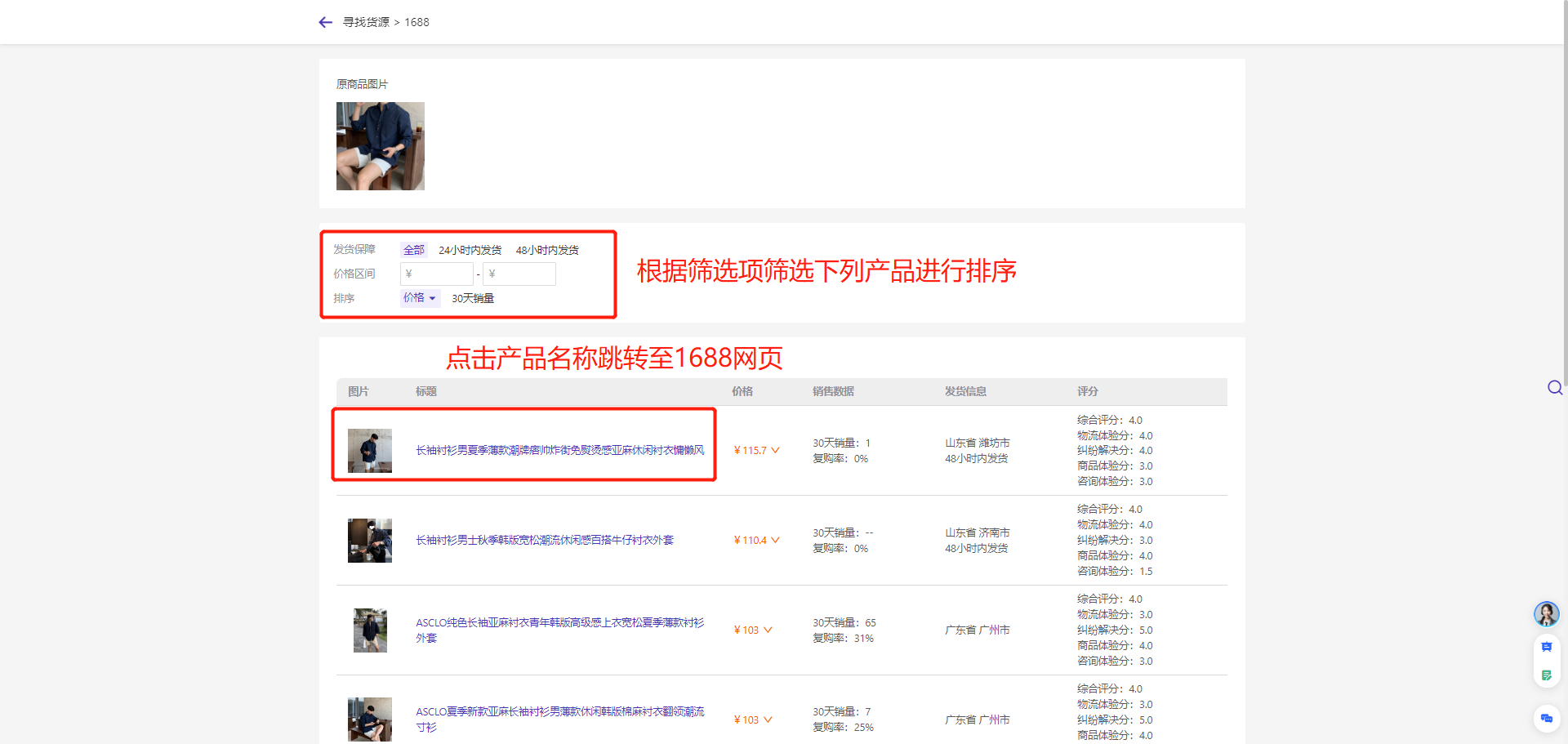Screen dimensions: 1568x744
Task: Click the green note edit icon
Action: [1546, 675]
